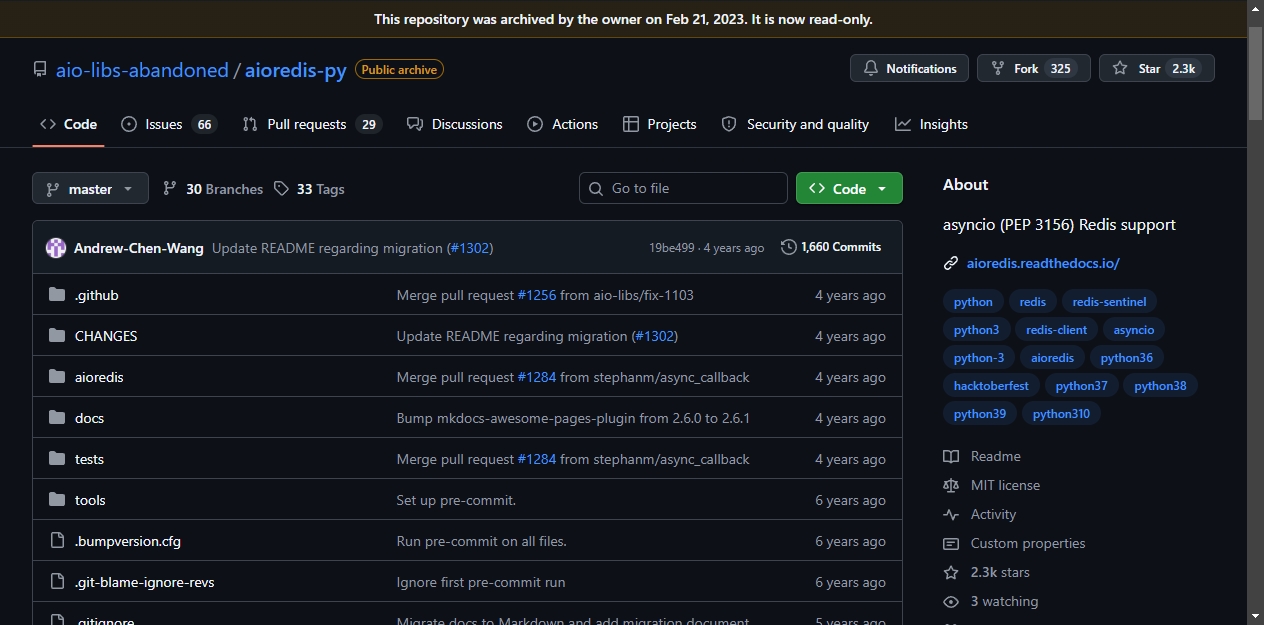The image size is (1264, 625).
Task: Open the Insights tab
Action: [931, 124]
